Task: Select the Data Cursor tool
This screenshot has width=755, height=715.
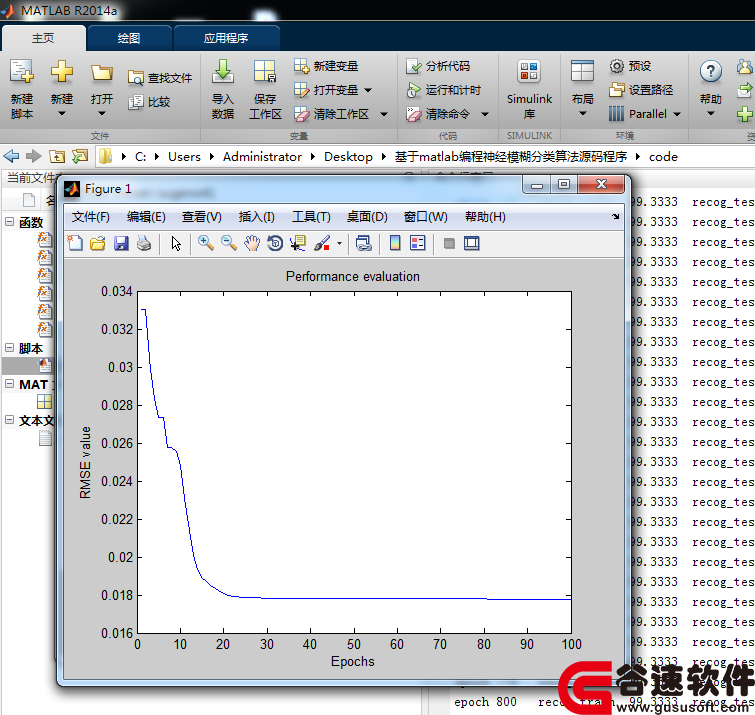Action: (298, 243)
